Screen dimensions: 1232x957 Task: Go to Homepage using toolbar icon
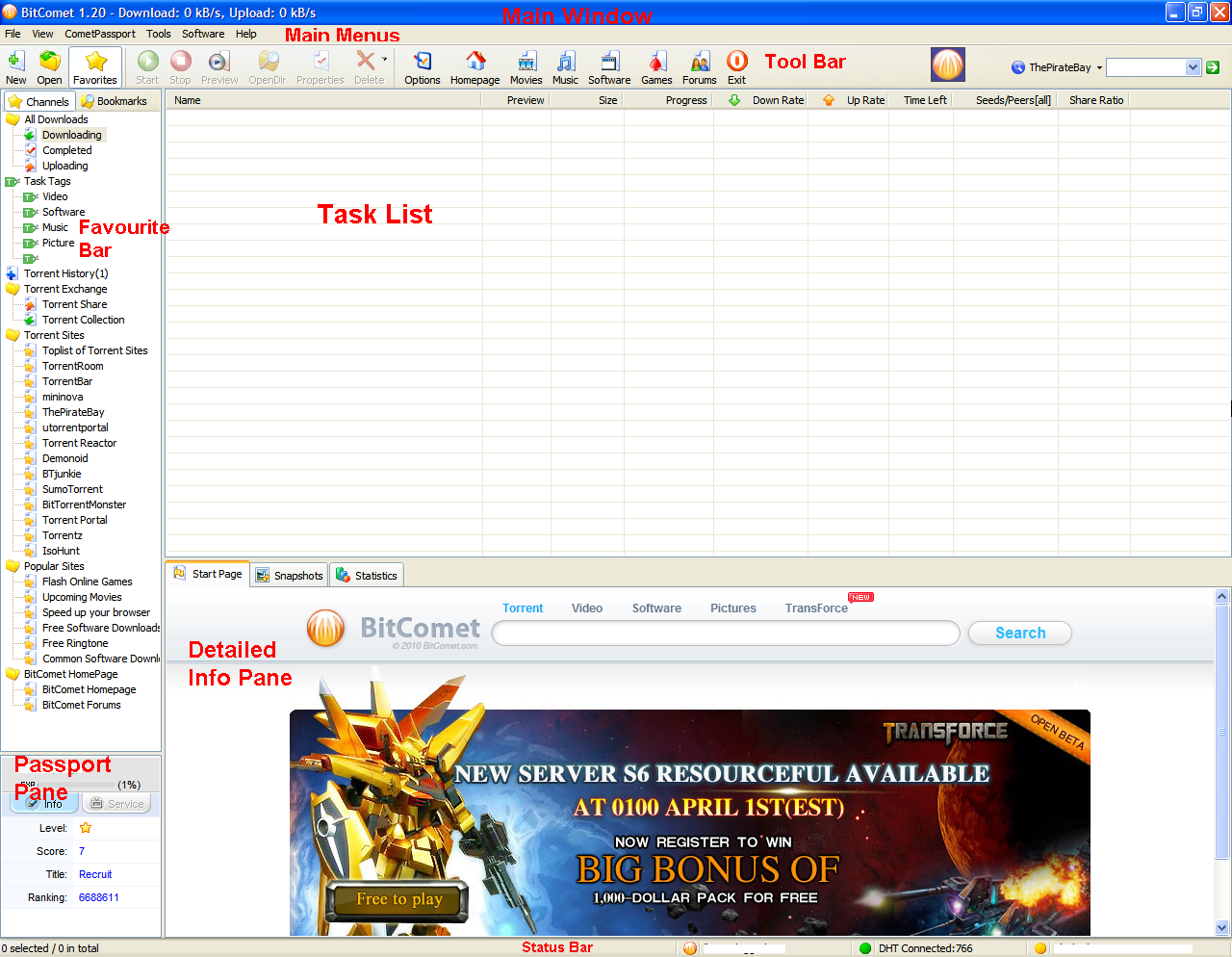pos(475,67)
